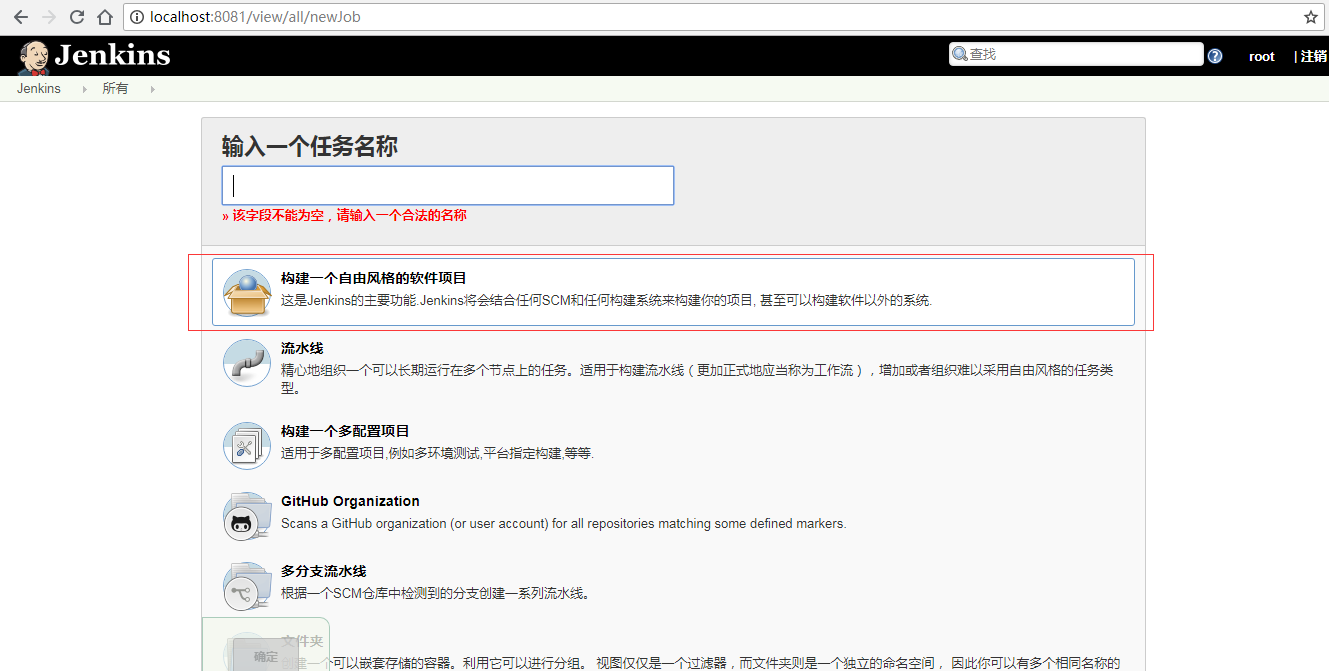Click the Pipeline (流水线) icon
This screenshot has width=1329, height=671.
(247, 363)
